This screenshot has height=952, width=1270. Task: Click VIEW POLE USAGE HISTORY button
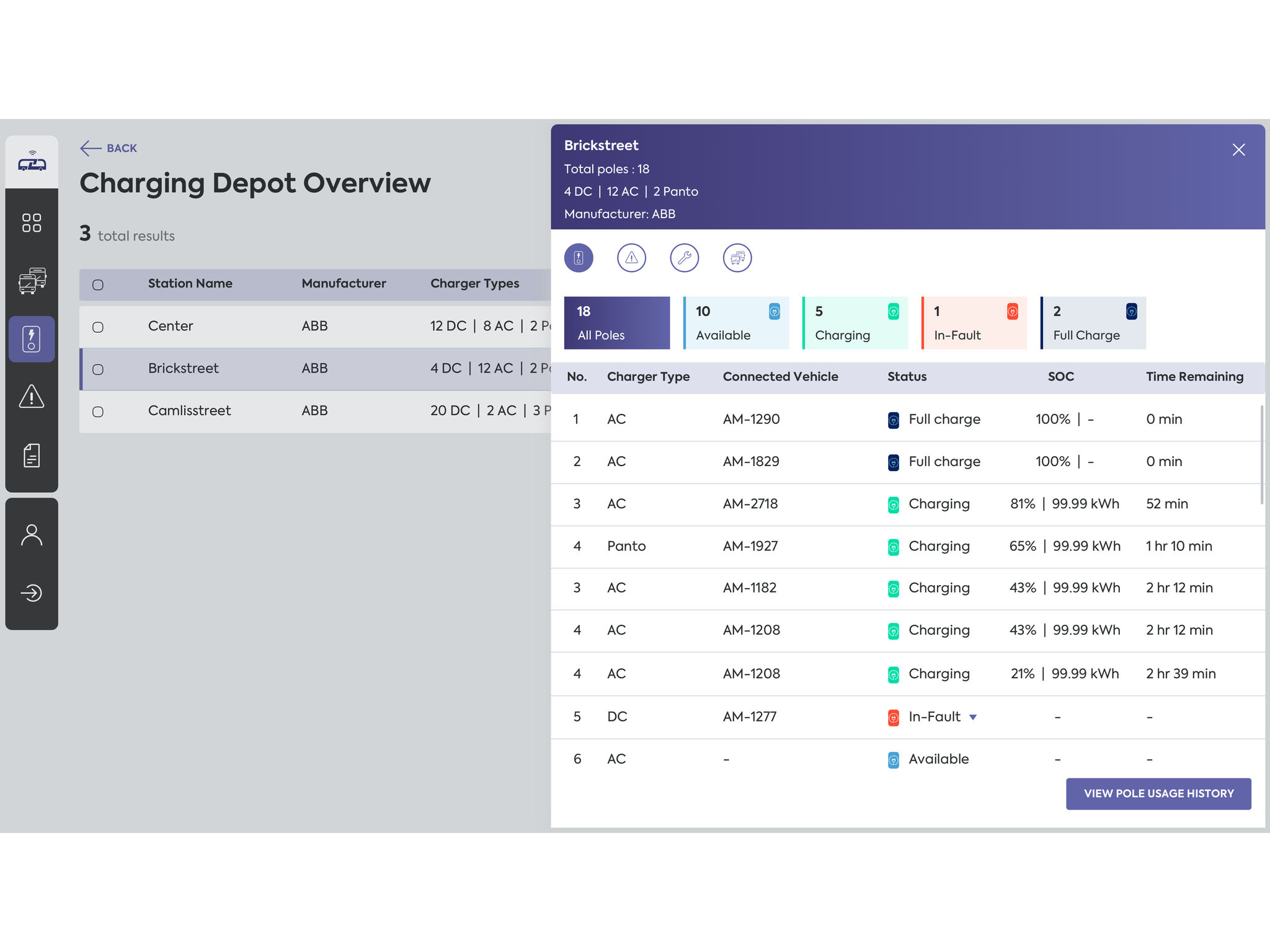[x=1158, y=793]
